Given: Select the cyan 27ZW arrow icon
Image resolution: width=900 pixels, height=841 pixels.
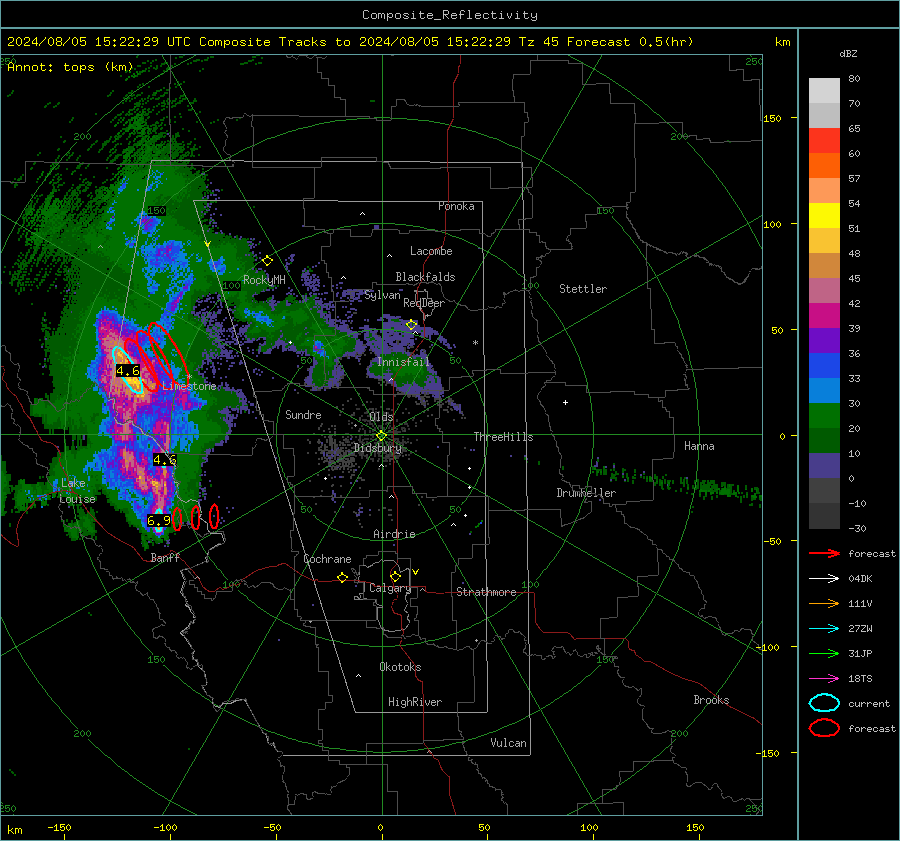Looking at the screenshot, I should 824,629.
